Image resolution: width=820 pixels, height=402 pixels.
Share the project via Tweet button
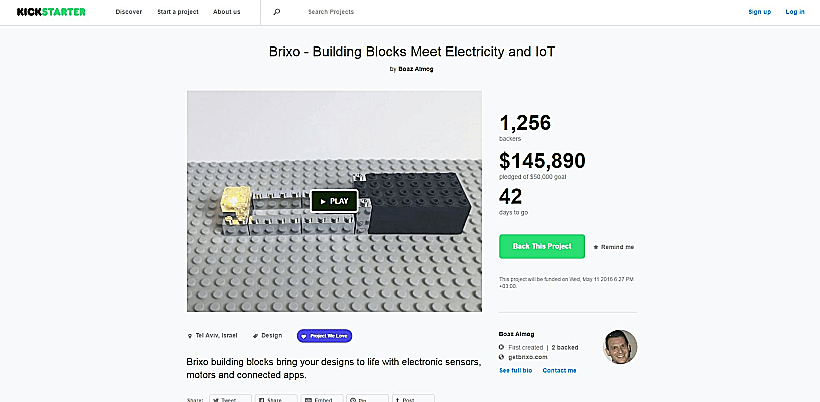(230, 398)
